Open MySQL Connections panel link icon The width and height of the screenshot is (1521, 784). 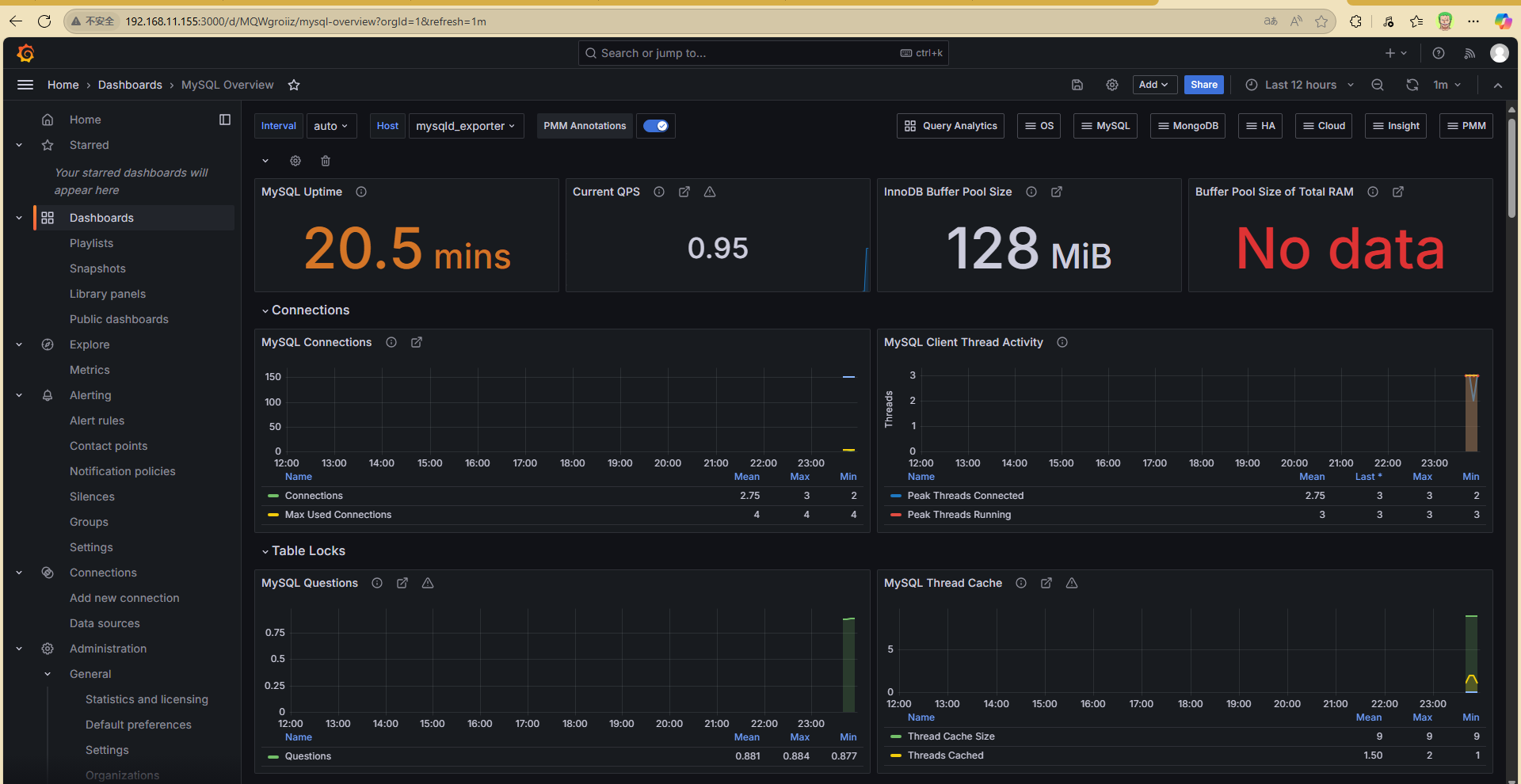click(417, 342)
